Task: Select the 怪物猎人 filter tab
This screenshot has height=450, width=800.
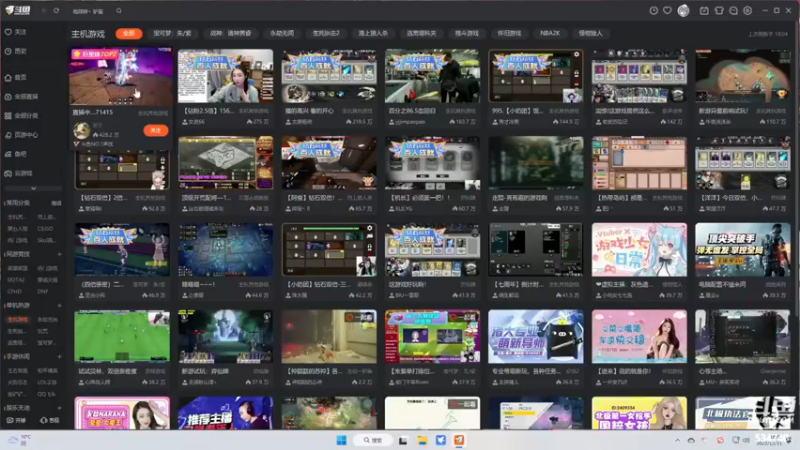Action: pyautogui.click(x=590, y=33)
